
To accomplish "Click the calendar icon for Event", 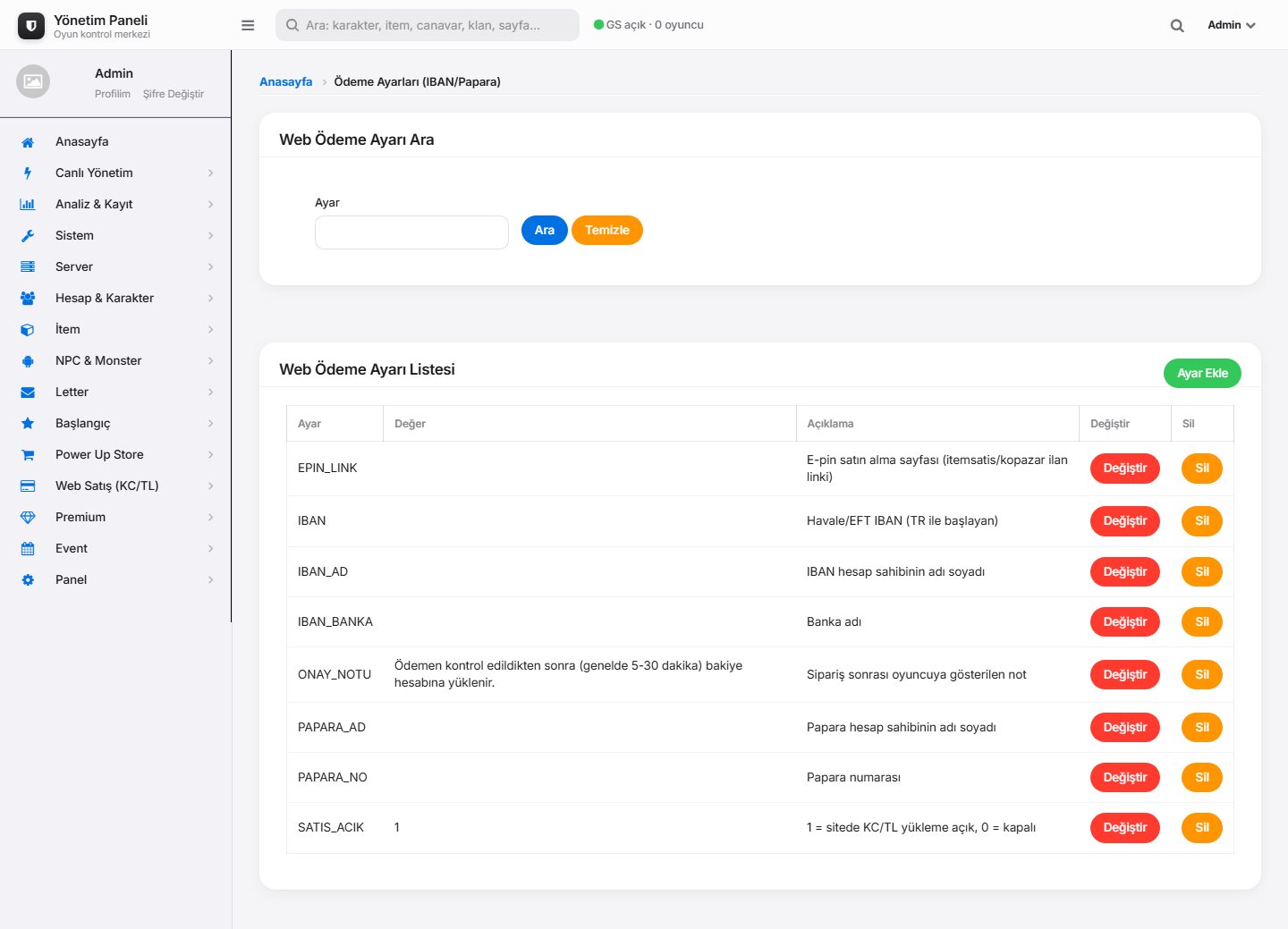I will [x=28, y=549].
